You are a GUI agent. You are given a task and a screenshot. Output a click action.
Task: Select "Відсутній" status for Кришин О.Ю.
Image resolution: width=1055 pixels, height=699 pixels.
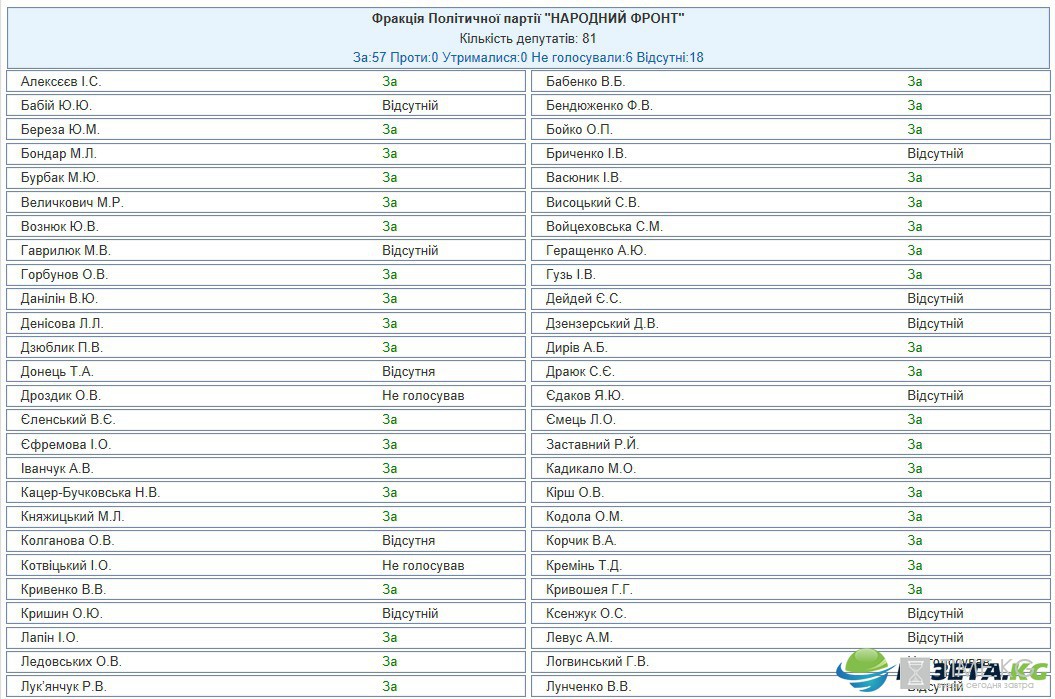(410, 614)
